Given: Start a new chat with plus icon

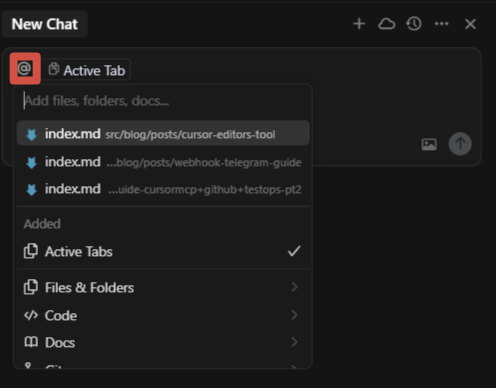Looking at the screenshot, I should point(359,24).
